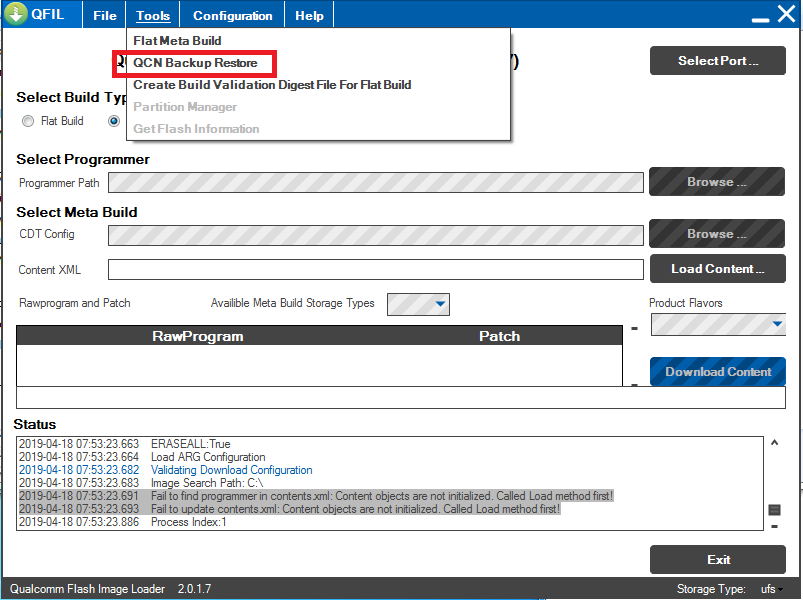Click the dash icon below status scrollbar
Image resolution: width=803 pixels, height=600 pixels.
pyautogui.click(x=774, y=526)
